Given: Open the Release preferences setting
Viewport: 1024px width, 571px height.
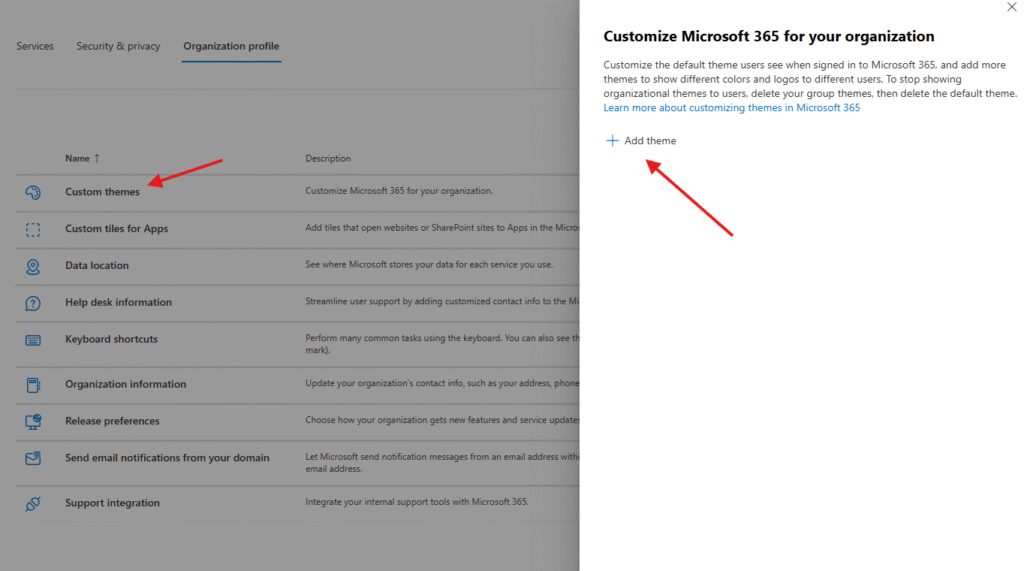Looking at the screenshot, I should (112, 421).
